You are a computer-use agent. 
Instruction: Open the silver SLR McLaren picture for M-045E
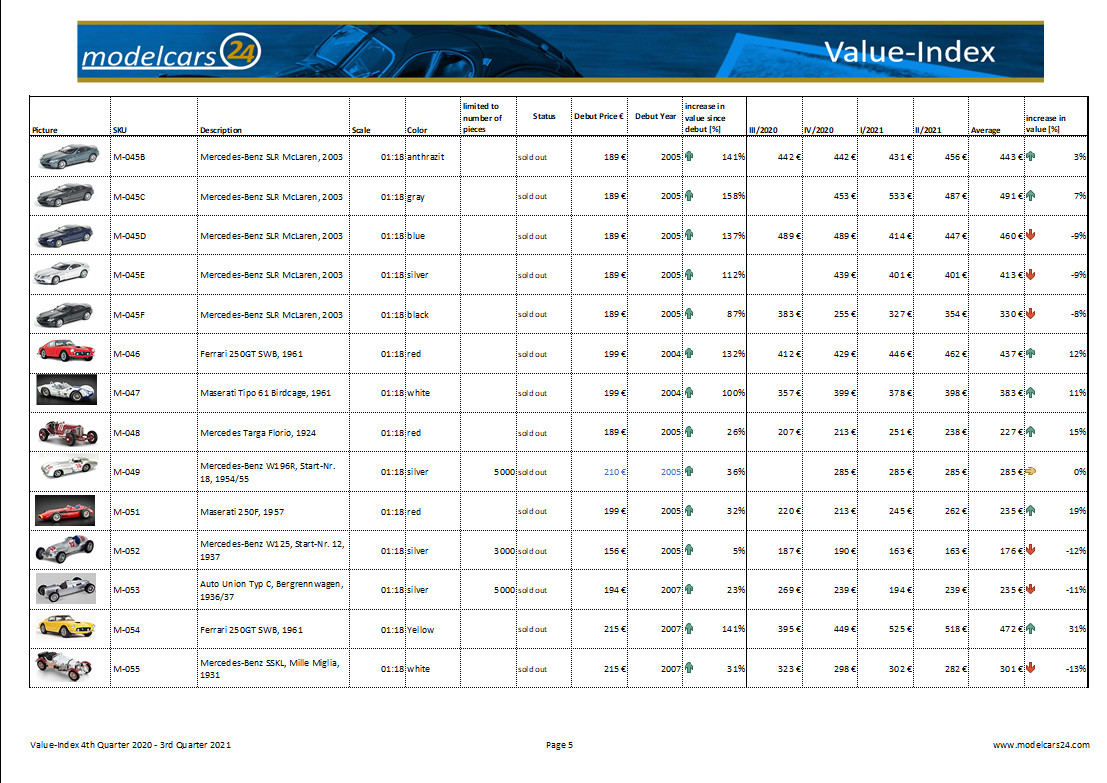click(62, 273)
